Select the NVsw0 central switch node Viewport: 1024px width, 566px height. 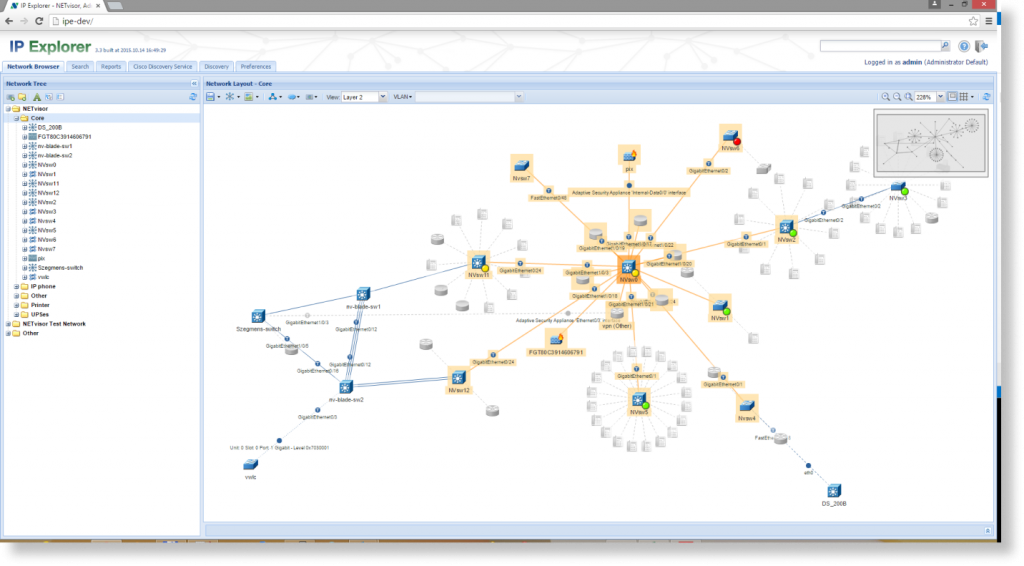pyautogui.click(x=628, y=268)
